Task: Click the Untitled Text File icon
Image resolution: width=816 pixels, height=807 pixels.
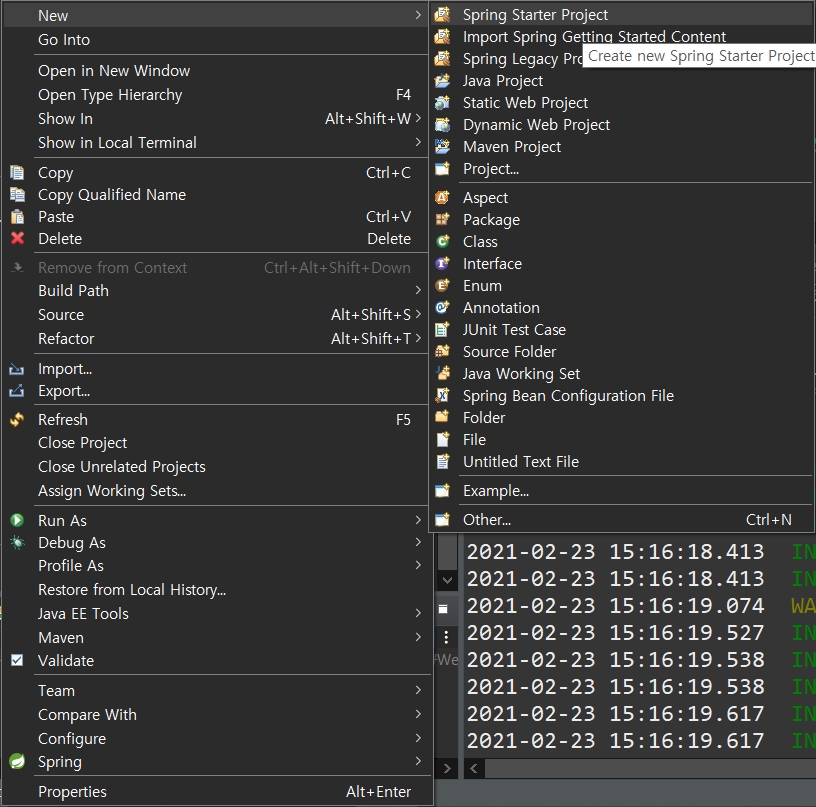Action: pyautogui.click(x=442, y=462)
